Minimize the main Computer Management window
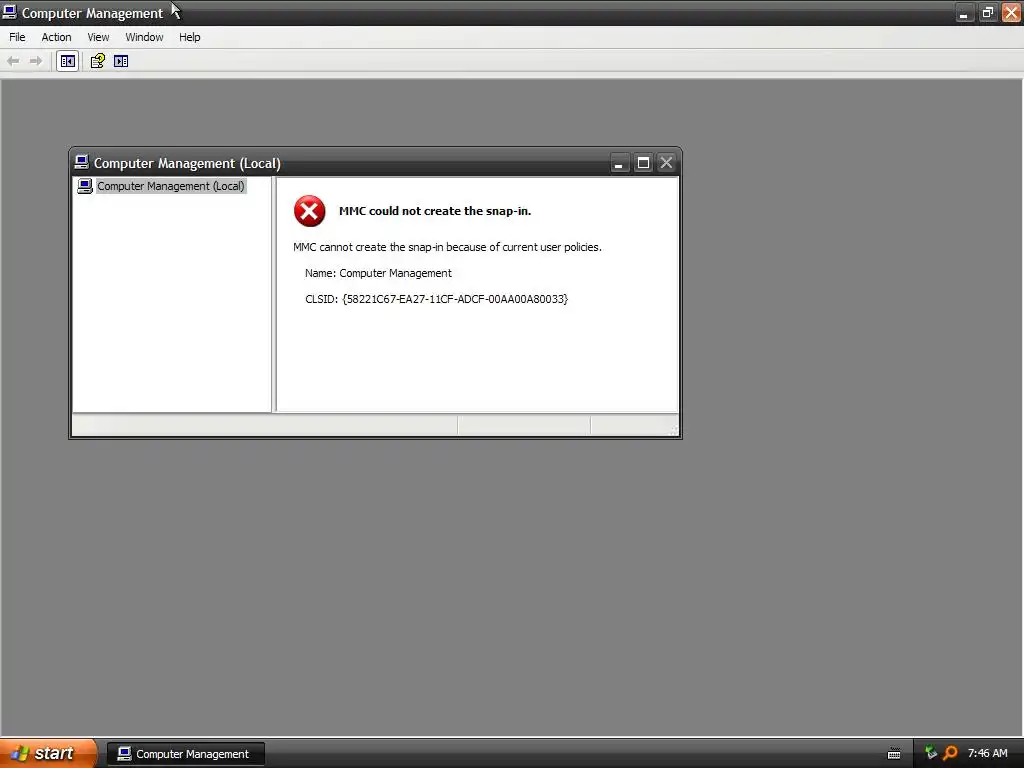Screen dimensions: 1024x768 [964, 13]
